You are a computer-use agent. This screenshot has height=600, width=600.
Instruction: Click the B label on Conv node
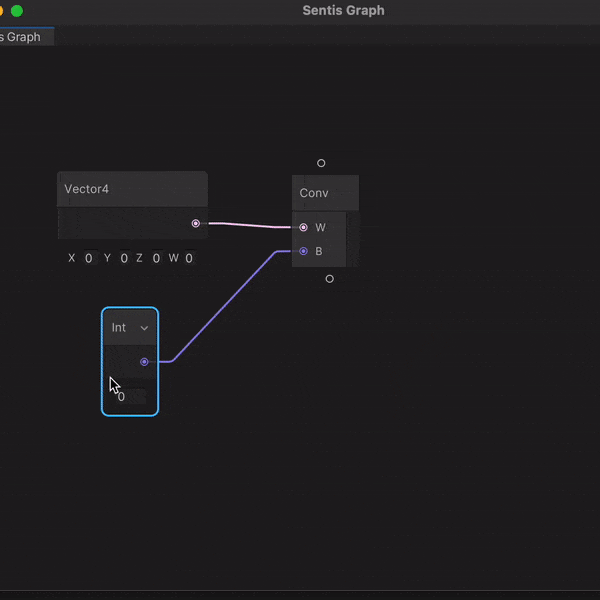(x=318, y=251)
